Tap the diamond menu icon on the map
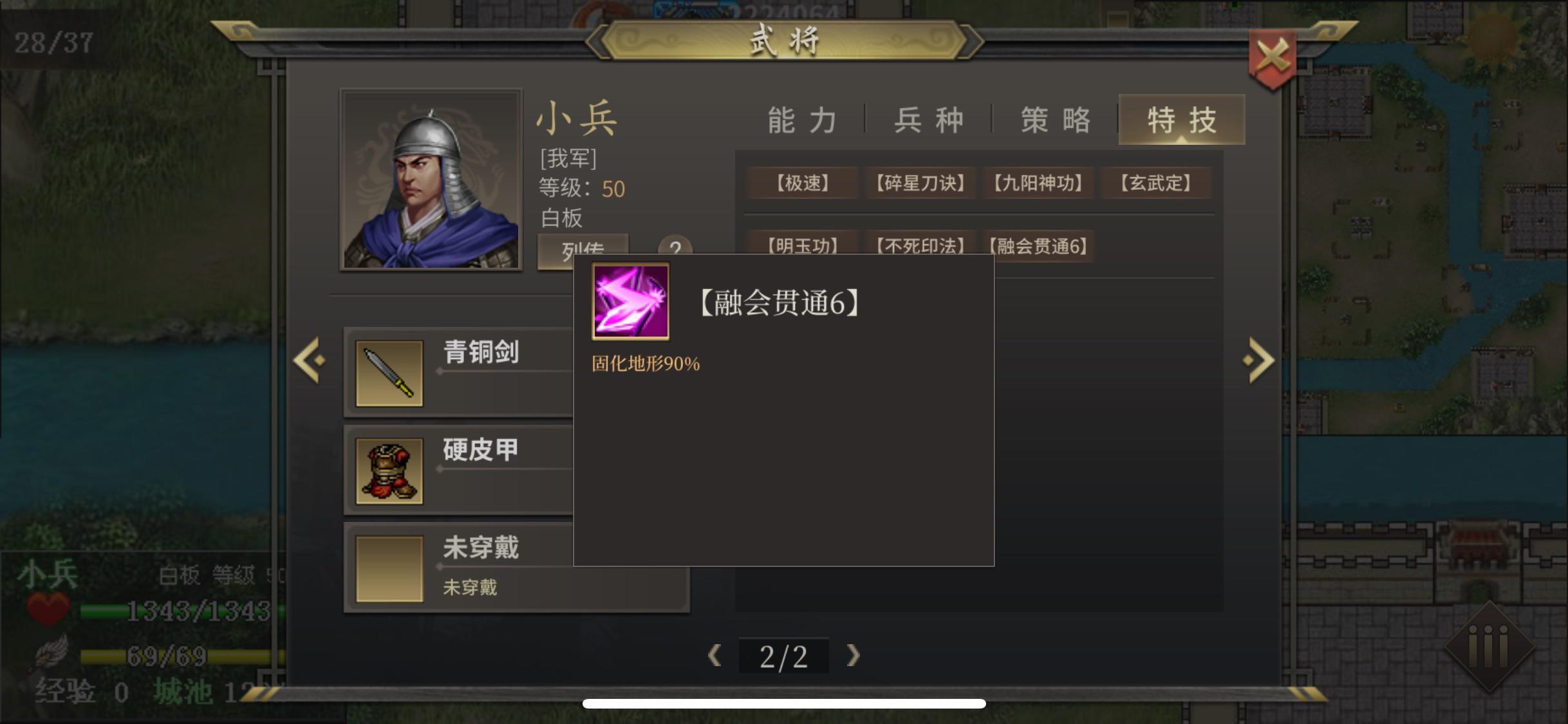The image size is (1568, 724). click(1488, 645)
